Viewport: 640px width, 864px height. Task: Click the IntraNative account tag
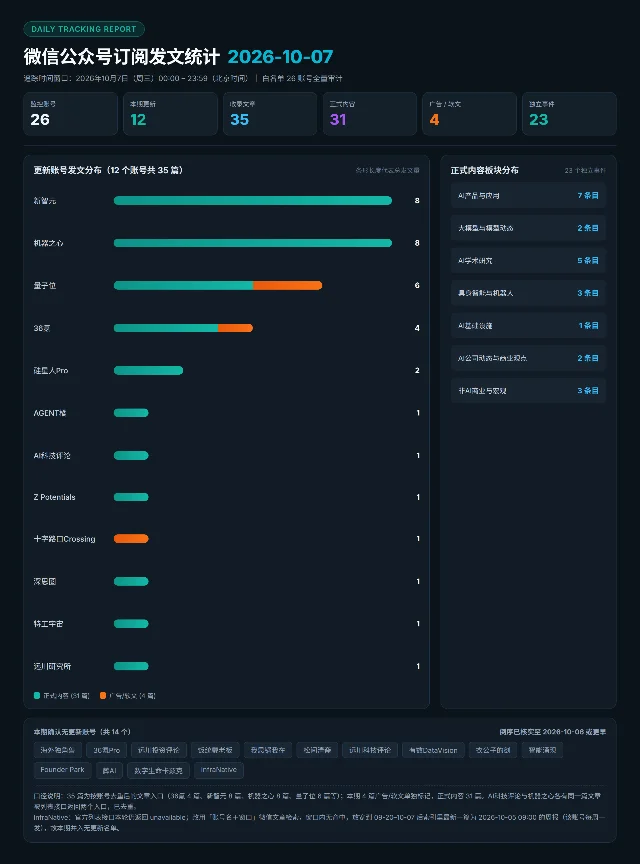pyautogui.click(x=219, y=770)
